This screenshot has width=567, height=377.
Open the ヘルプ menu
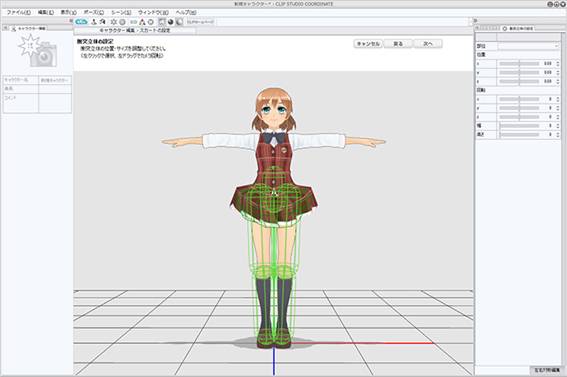pyautogui.click(x=186, y=12)
